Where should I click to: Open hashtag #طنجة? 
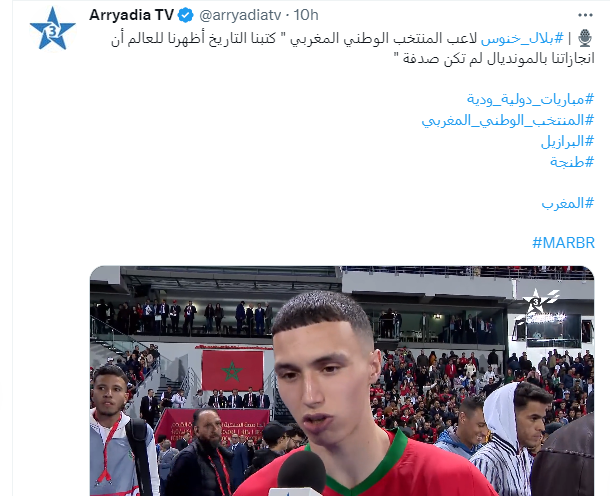pyautogui.click(x=572, y=161)
